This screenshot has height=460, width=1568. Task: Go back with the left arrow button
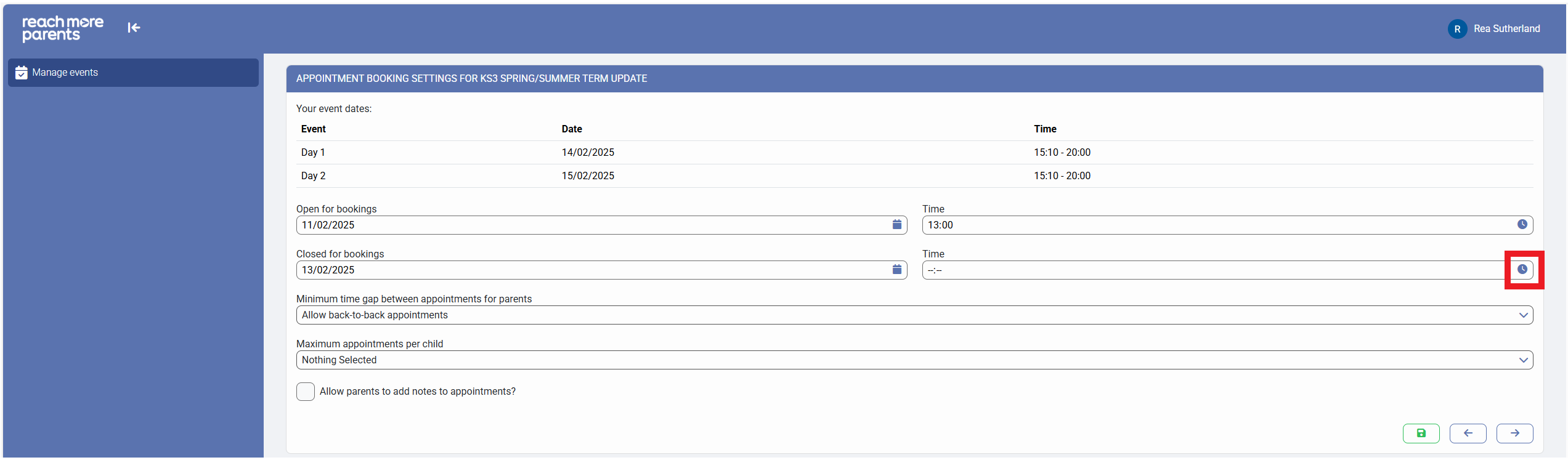coord(1467,434)
